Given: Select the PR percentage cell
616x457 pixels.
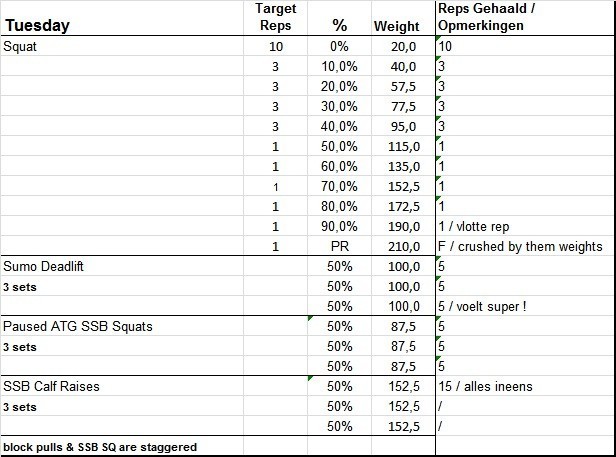Looking at the screenshot, I should click(x=338, y=246).
